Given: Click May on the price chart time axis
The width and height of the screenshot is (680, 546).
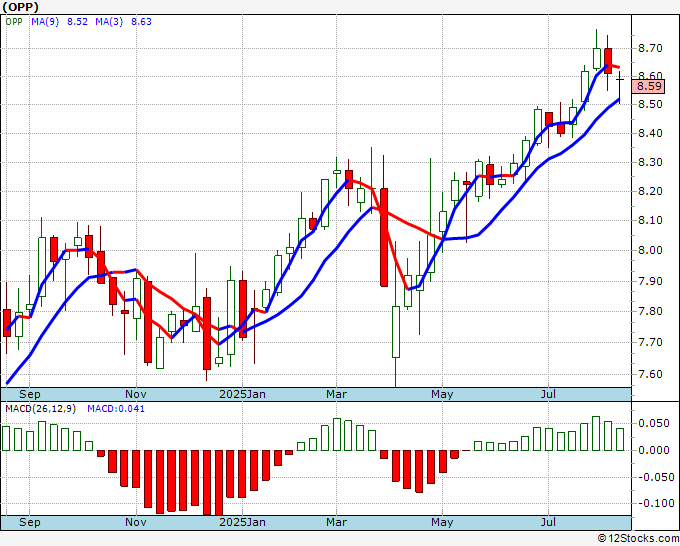Looking at the screenshot, I should click(442, 394).
